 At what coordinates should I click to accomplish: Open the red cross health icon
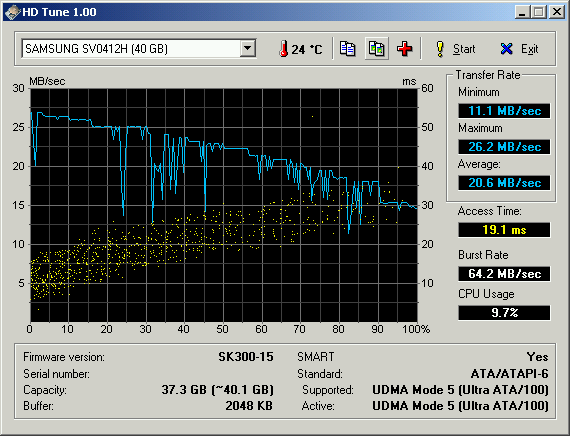[405, 49]
